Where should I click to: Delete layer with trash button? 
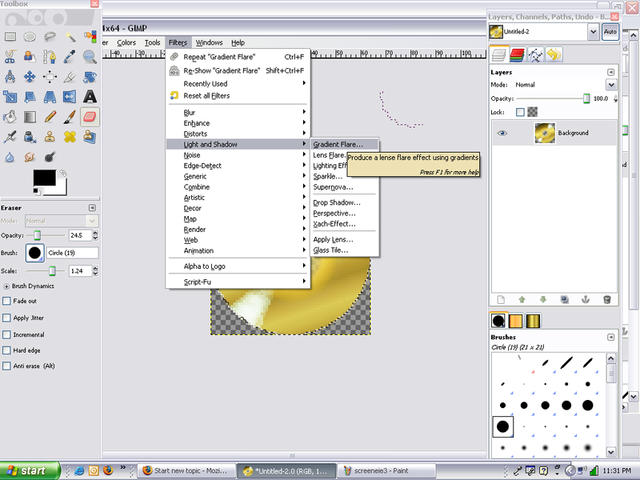point(607,300)
